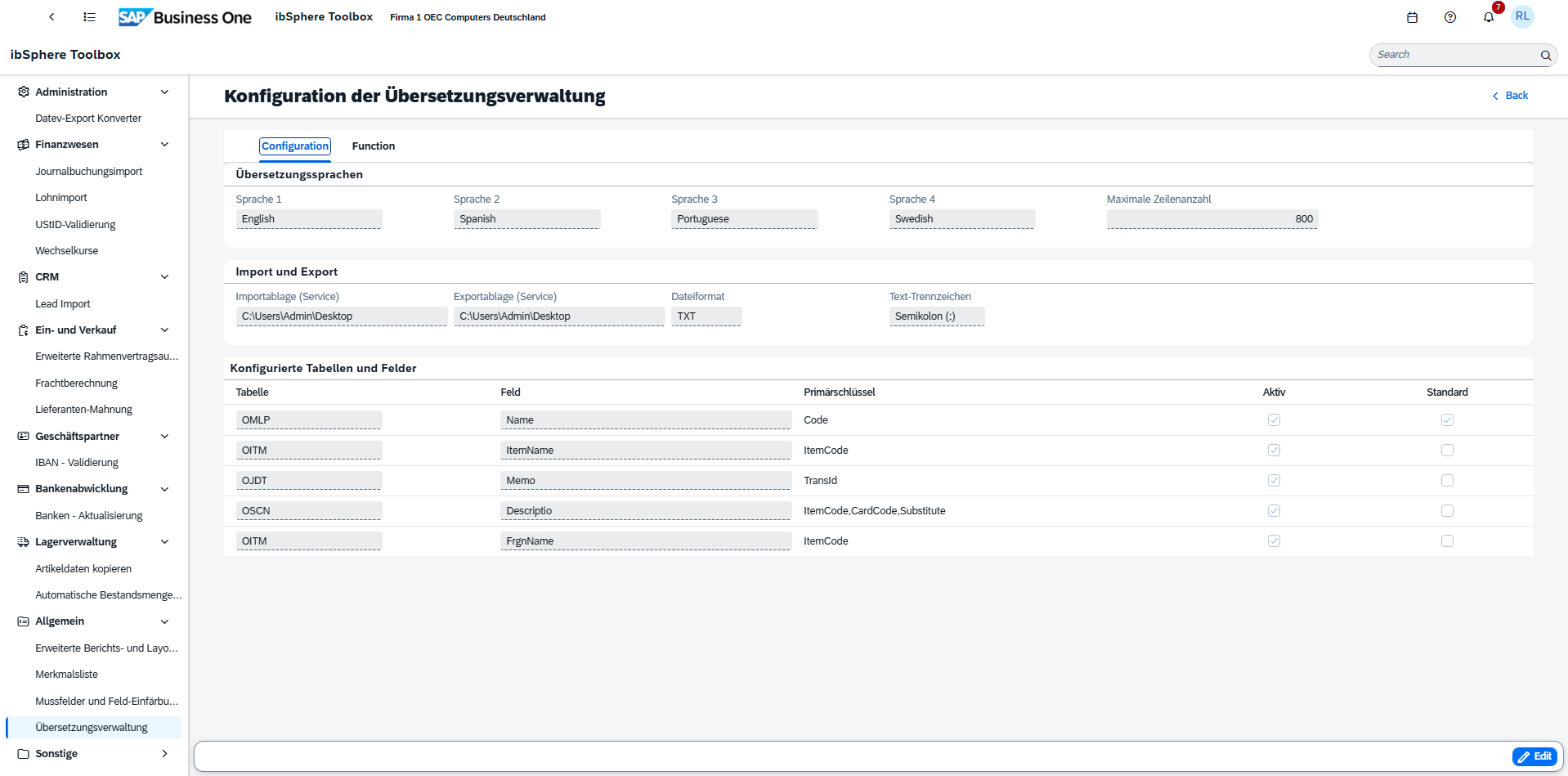This screenshot has width=1568, height=776.
Task: Click the Lagerverwaltung icon in the sidebar
Action: click(x=24, y=542)
